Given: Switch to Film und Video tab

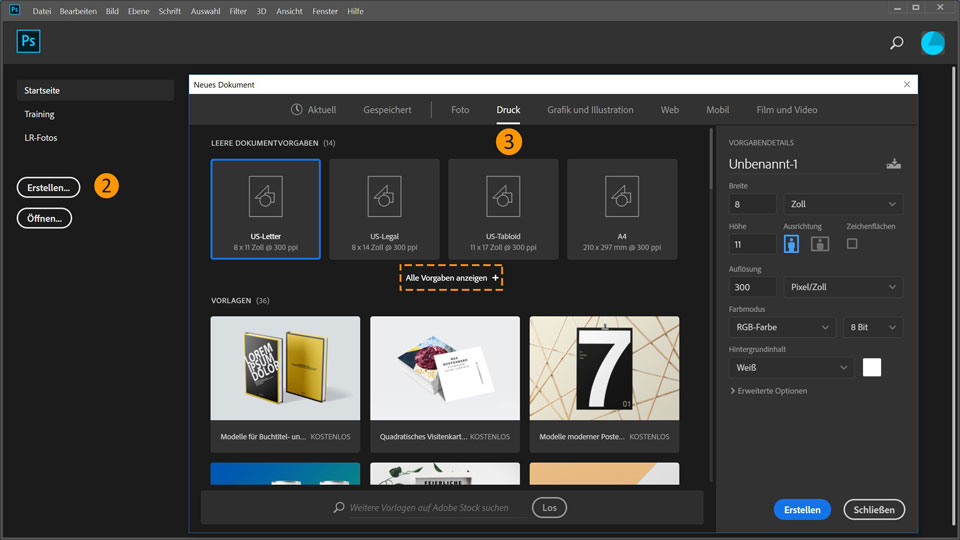Looking at the screenshot, I should 787,110.
